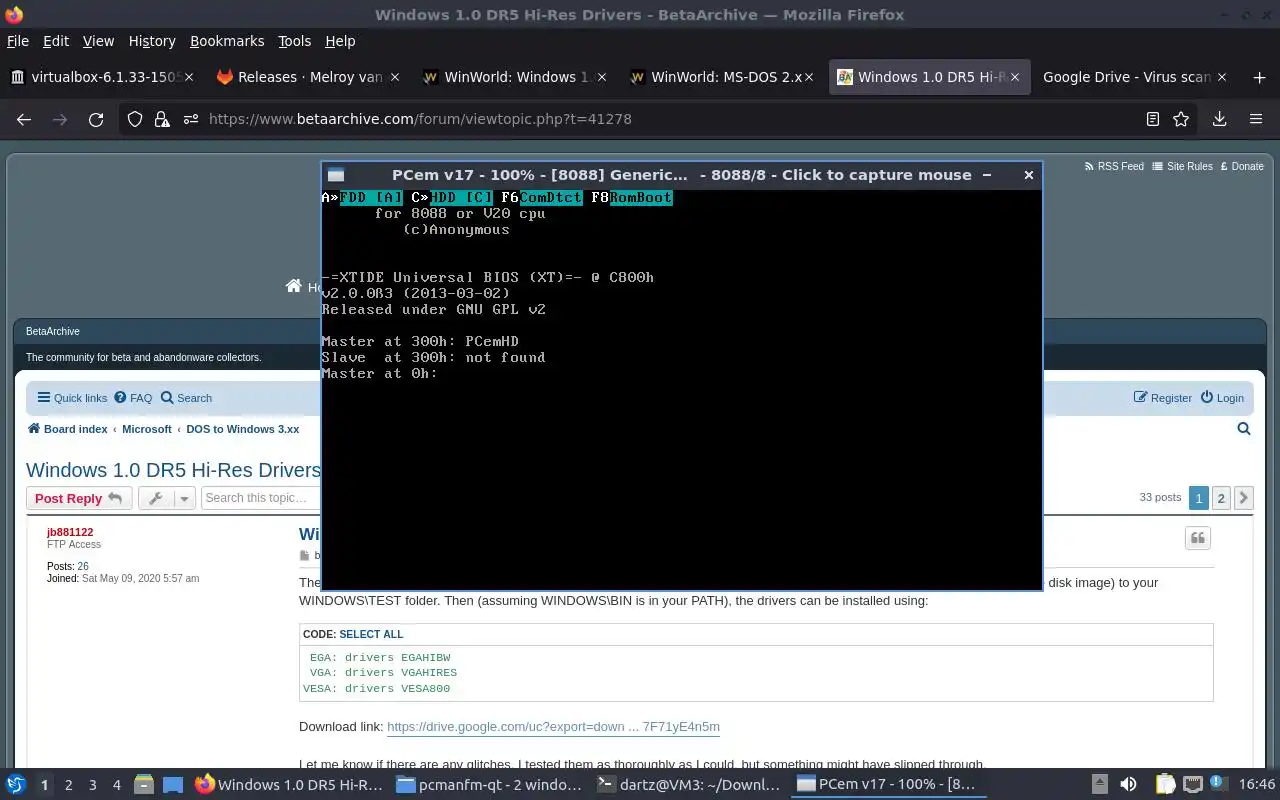Expand Quick links forum menu
This screenshot has height=800, width=1280.
pyautogui.click(x=72, y=398)
